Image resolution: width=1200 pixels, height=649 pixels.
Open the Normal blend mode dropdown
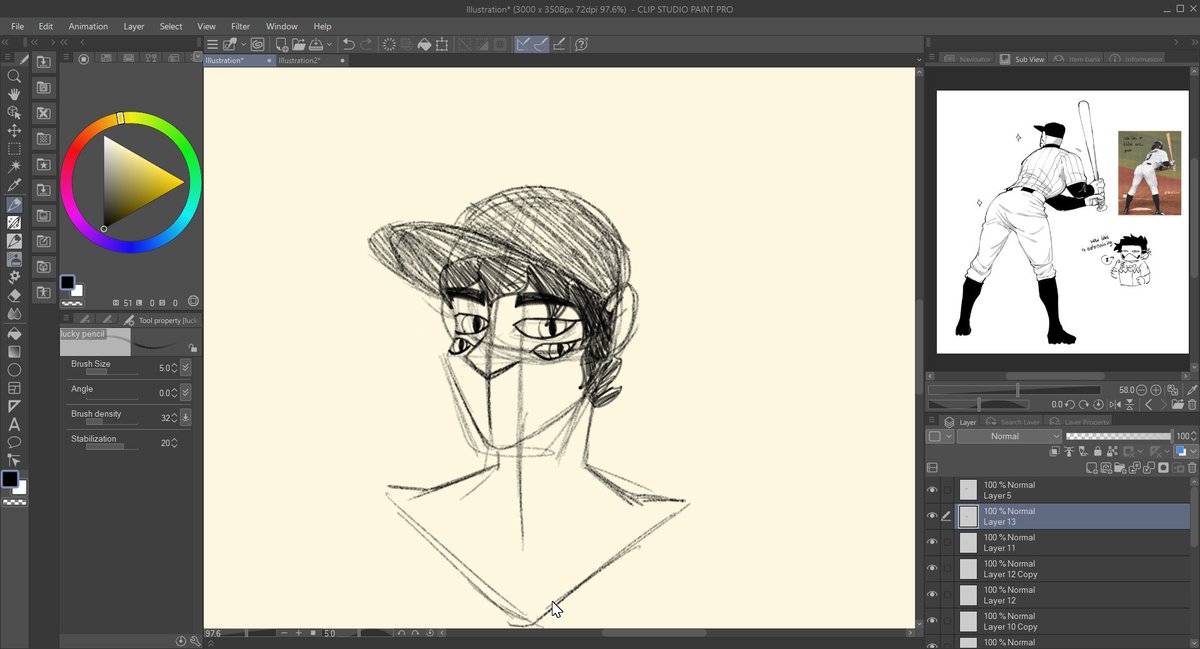point(1008,436)
